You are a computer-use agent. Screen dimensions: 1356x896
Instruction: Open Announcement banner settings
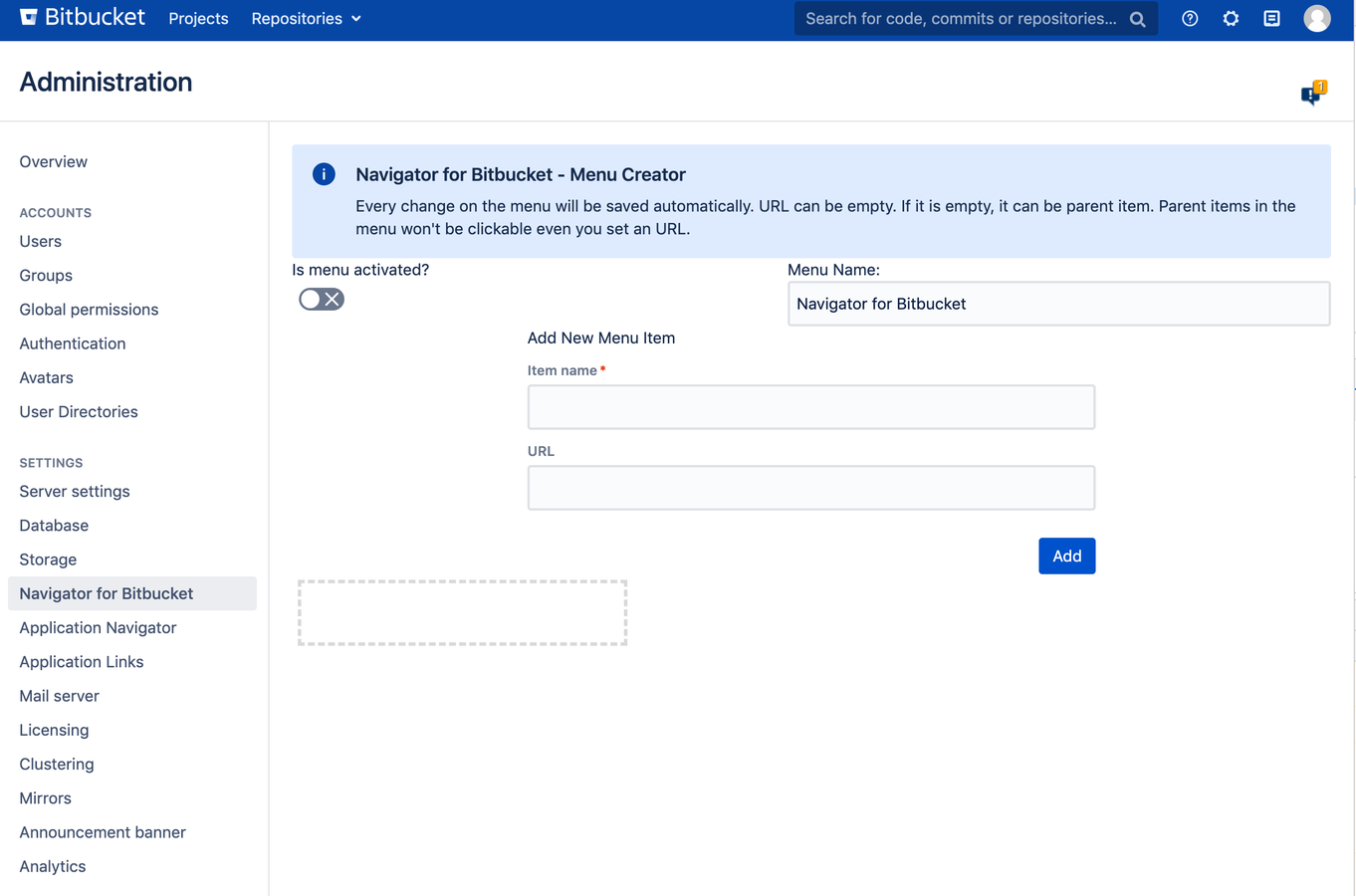[x=103, y=832]
